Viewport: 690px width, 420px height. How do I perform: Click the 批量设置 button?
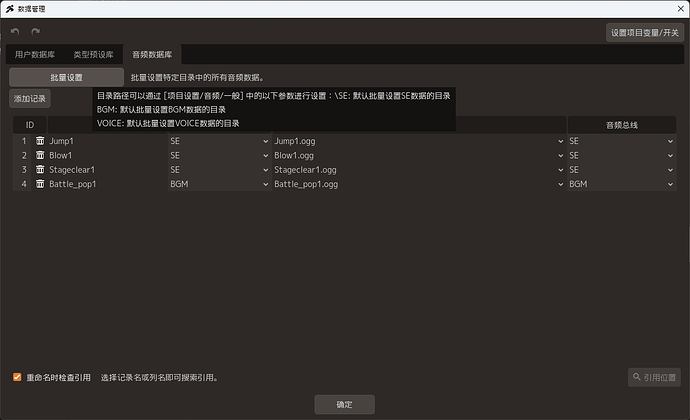pos(66,77)
